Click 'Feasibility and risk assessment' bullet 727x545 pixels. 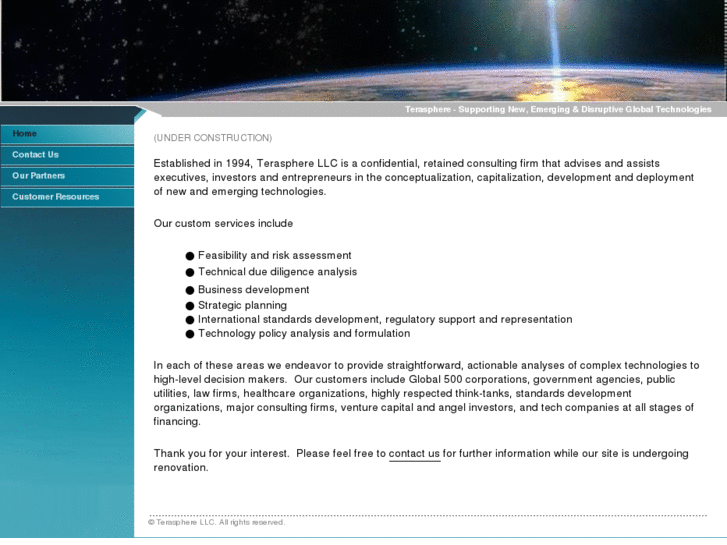click(x=274, y=256)
